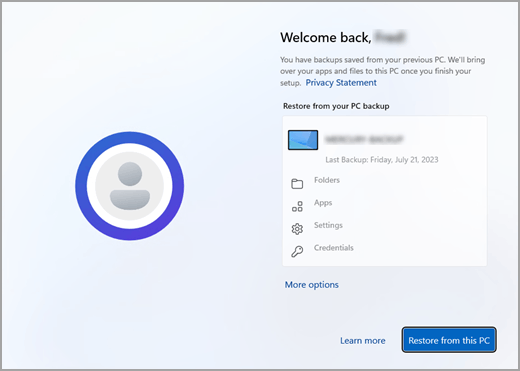
Task: Click the backup description paragraph text
Action: click(382, 71)
